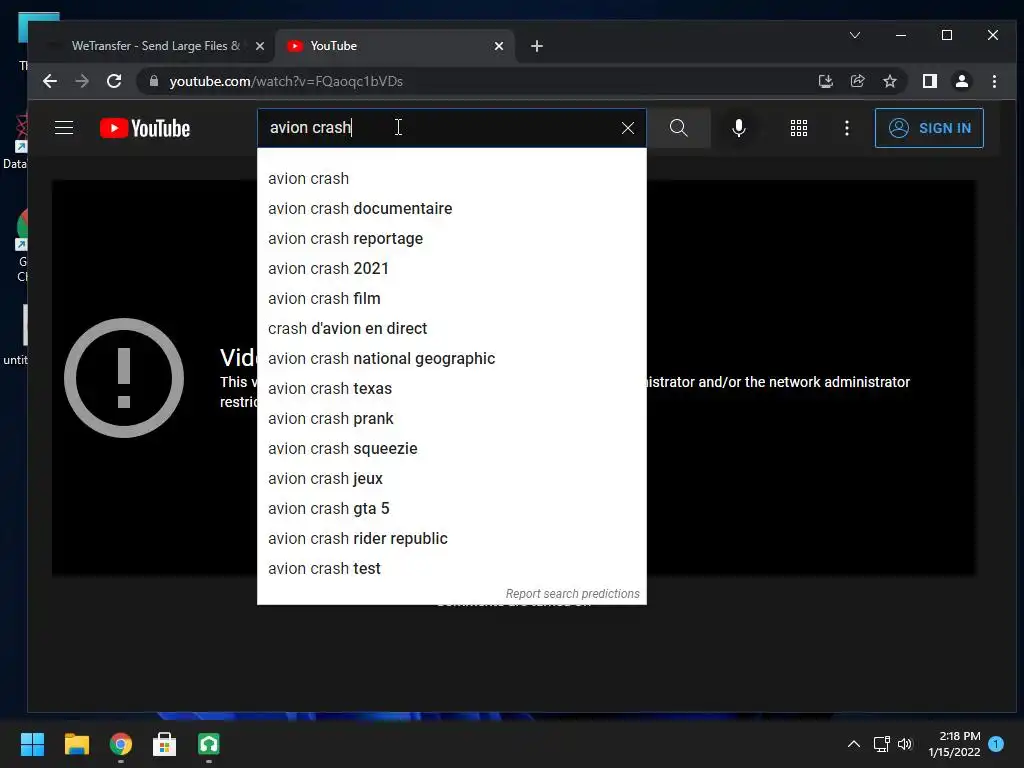Viewport: 1024px width, 768px height.
Task: Bookmark this tab with the star
Action: 889,81
